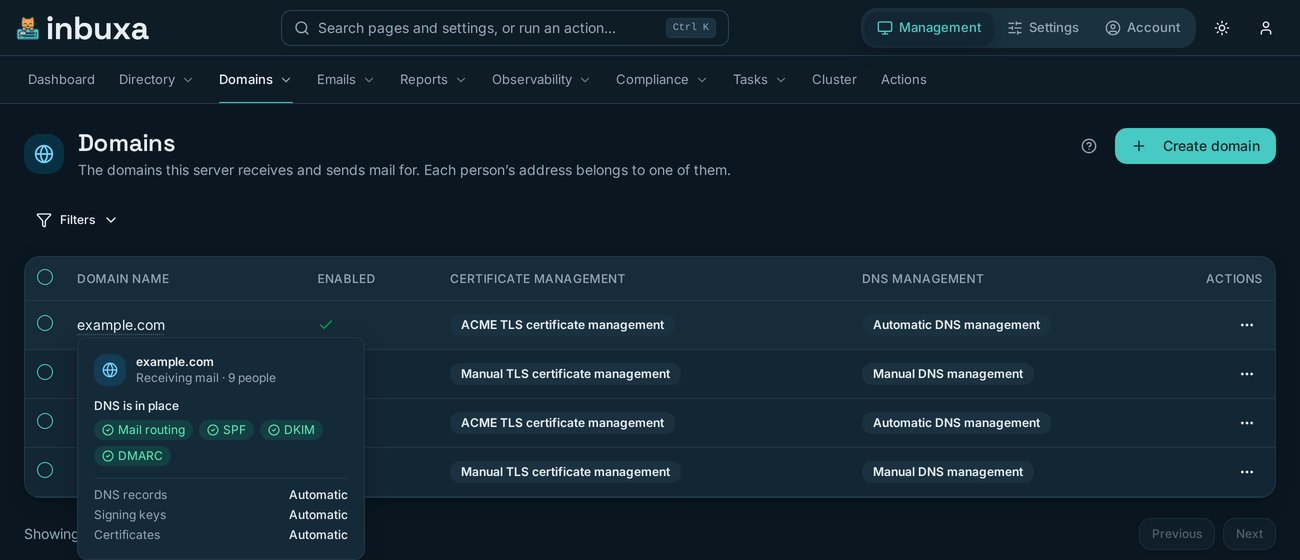The image size is (1300, 560).
Task: Click the 'DNS is in place' text
Action: click(x=136, y=406)
